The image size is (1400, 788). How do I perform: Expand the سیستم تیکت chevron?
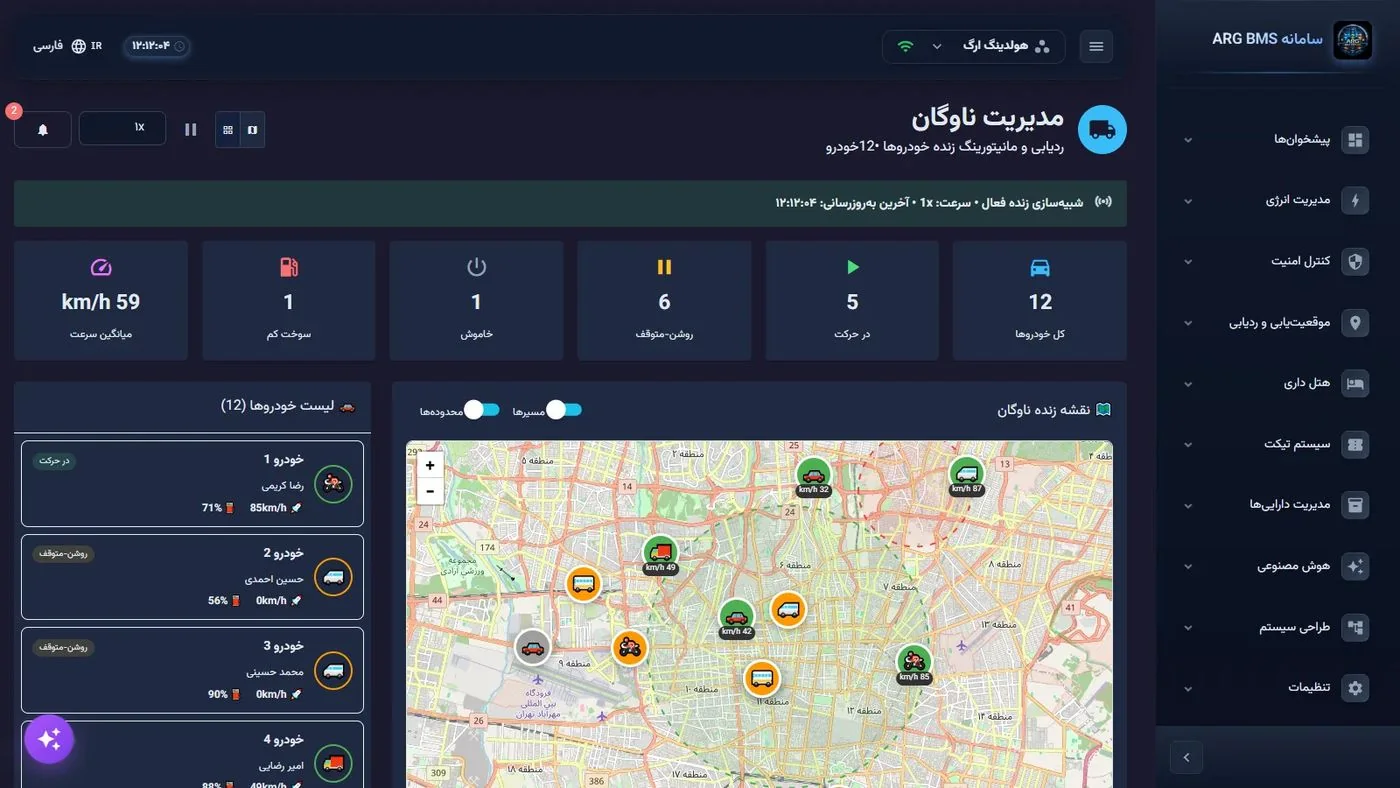[1188, 445]
